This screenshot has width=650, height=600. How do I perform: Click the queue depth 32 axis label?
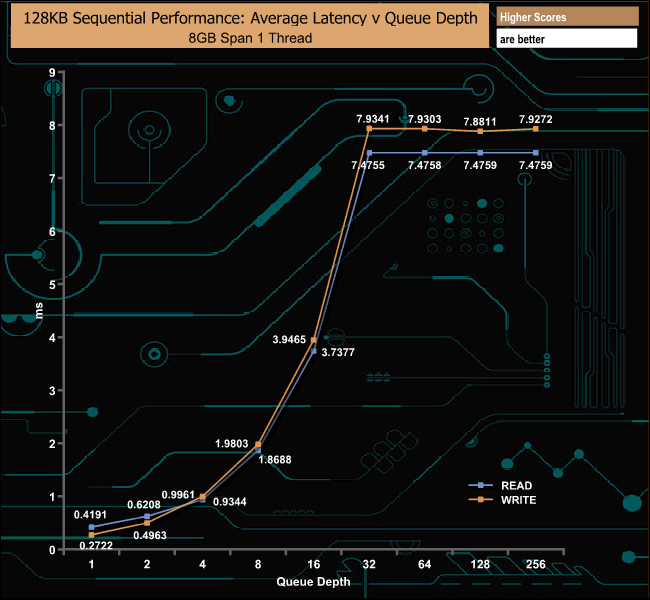coord(369,564)
